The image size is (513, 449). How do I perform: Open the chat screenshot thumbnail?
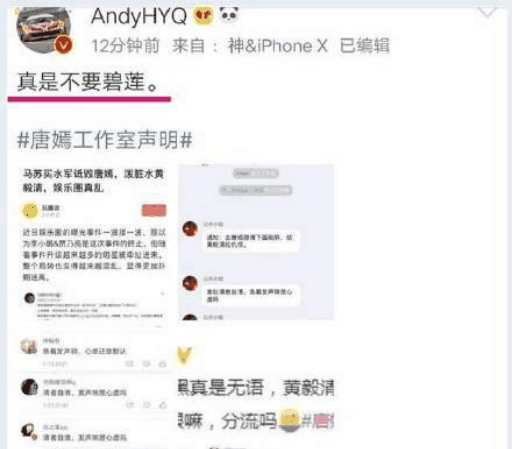pos(256,242)
